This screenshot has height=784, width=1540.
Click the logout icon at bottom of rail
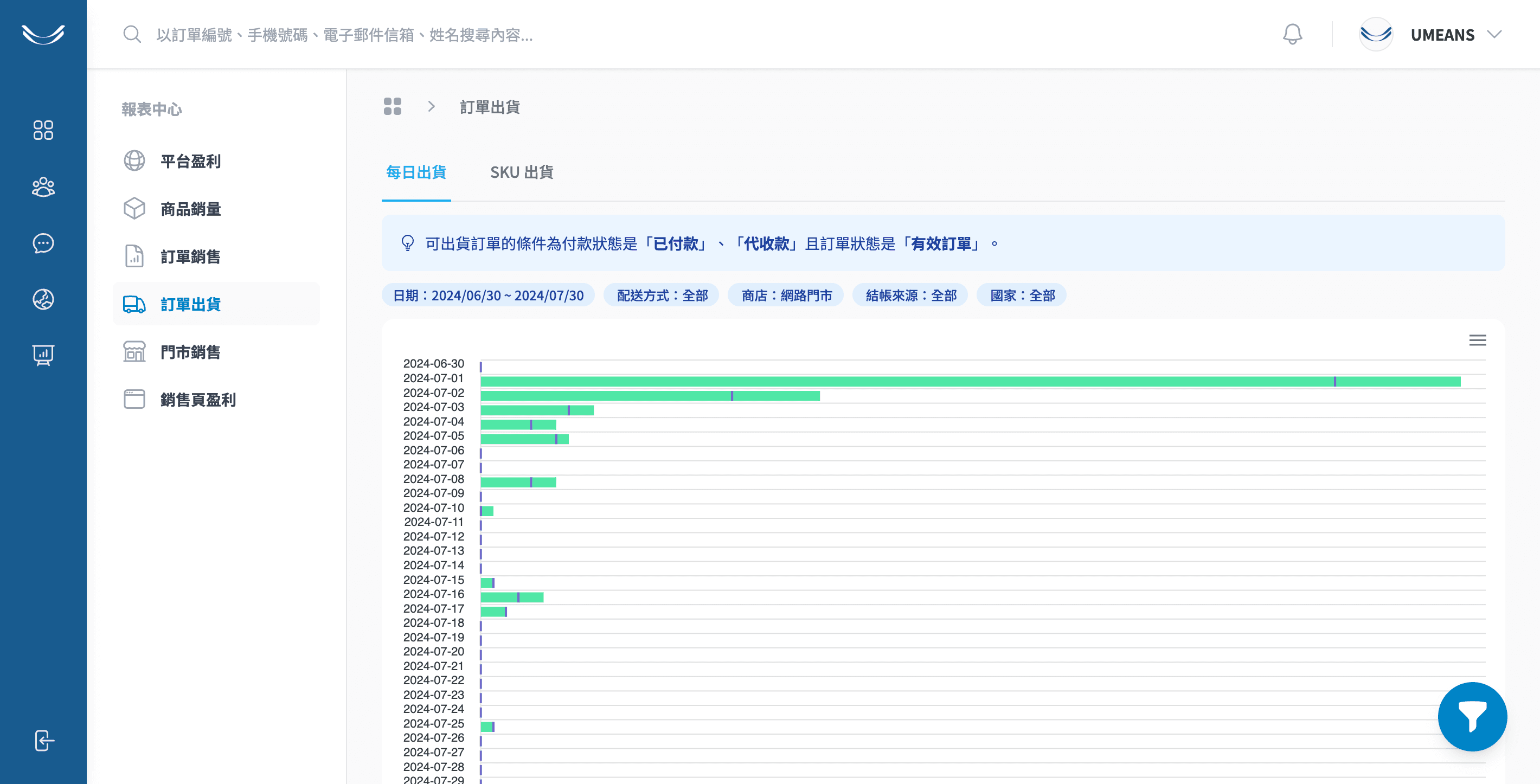coord(43,741)
